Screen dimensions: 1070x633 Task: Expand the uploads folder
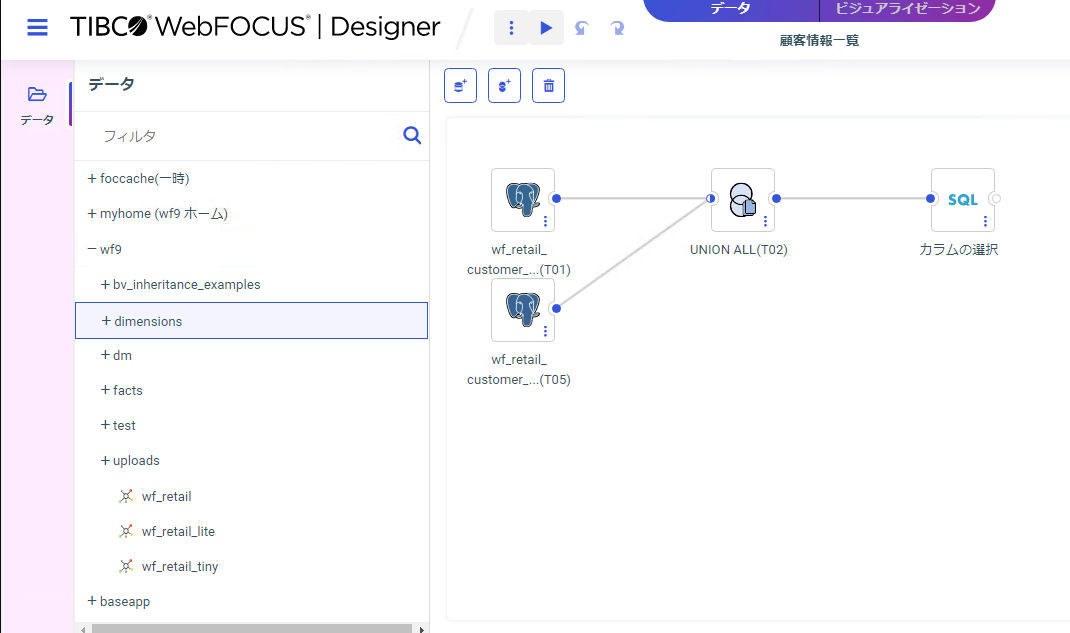pos(105,460)
